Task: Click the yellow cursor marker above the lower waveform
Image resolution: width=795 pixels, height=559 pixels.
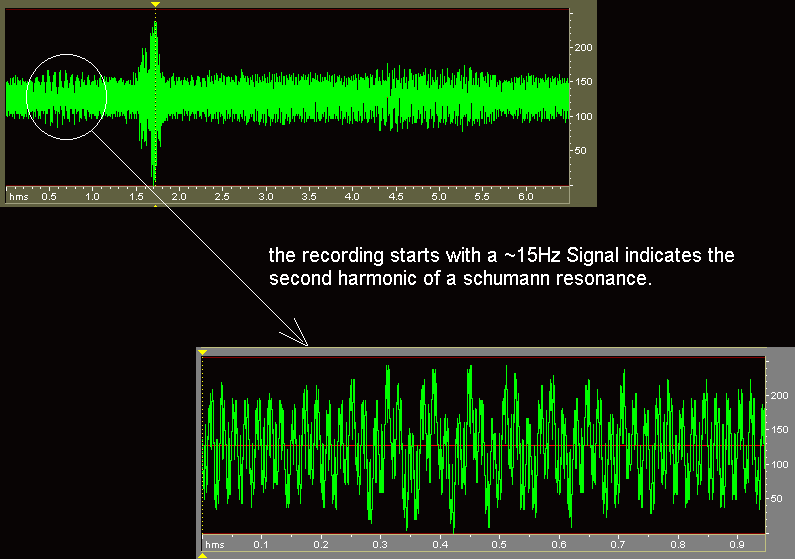Action: click(202, 352)
